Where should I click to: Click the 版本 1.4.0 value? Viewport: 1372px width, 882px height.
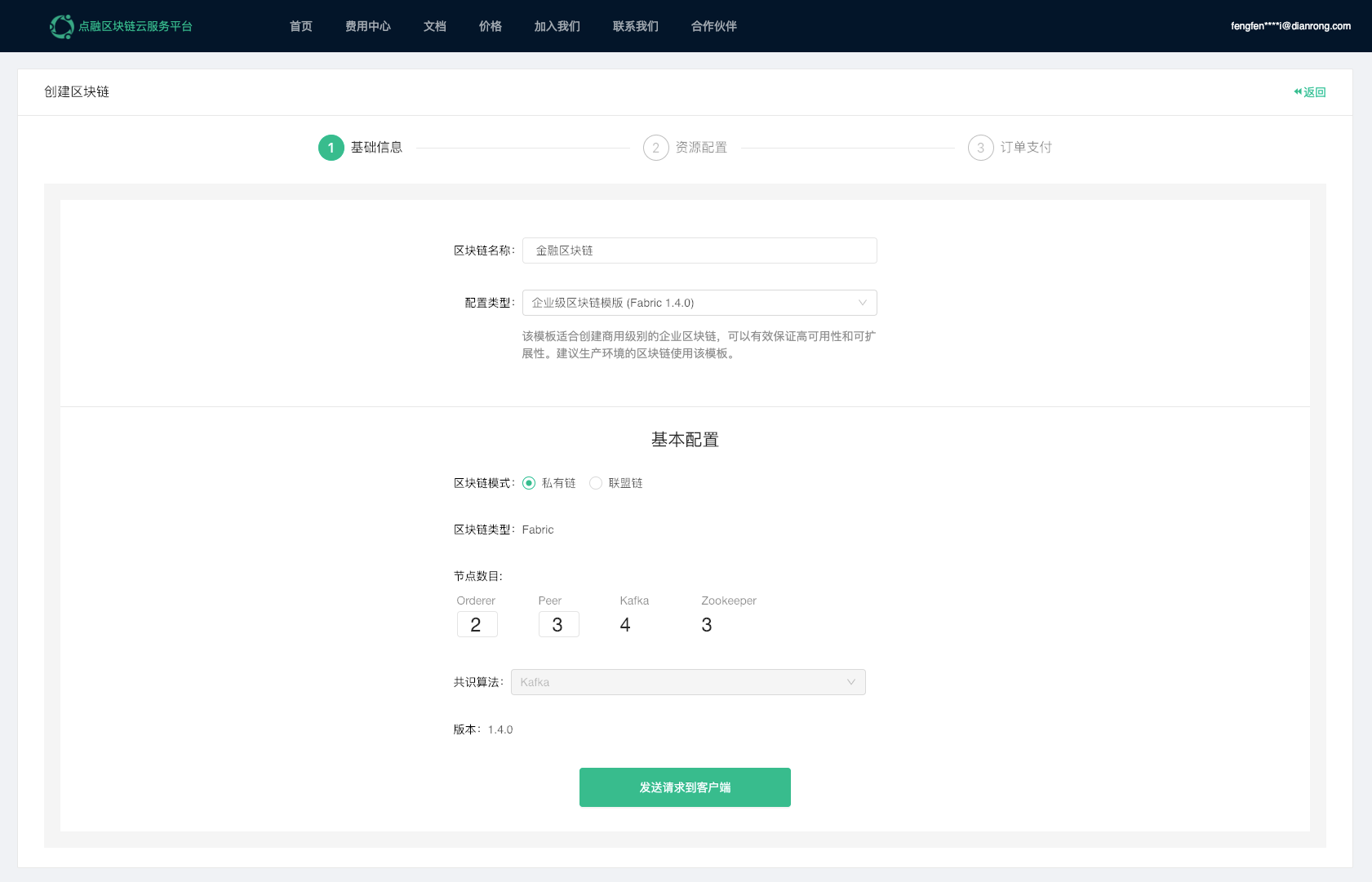tap(500, 729)
